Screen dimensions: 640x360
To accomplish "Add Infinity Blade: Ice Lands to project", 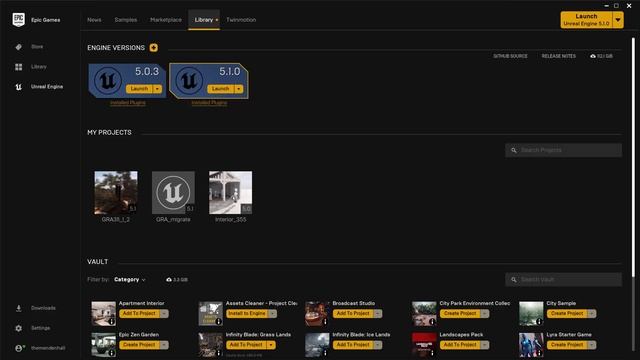I will (x=353, y=345).
